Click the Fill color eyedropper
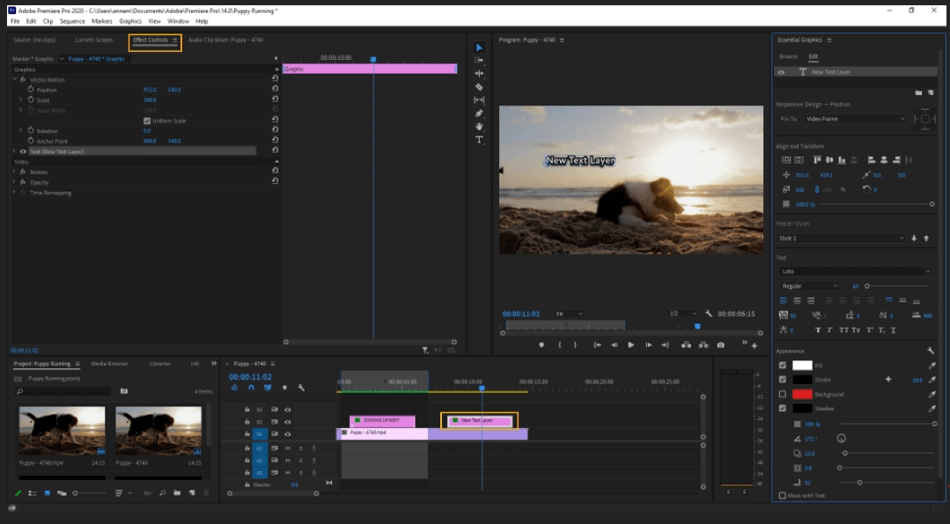Image resolution: width=950 pixels, height=524 pixels. click(x=931, y=366)
